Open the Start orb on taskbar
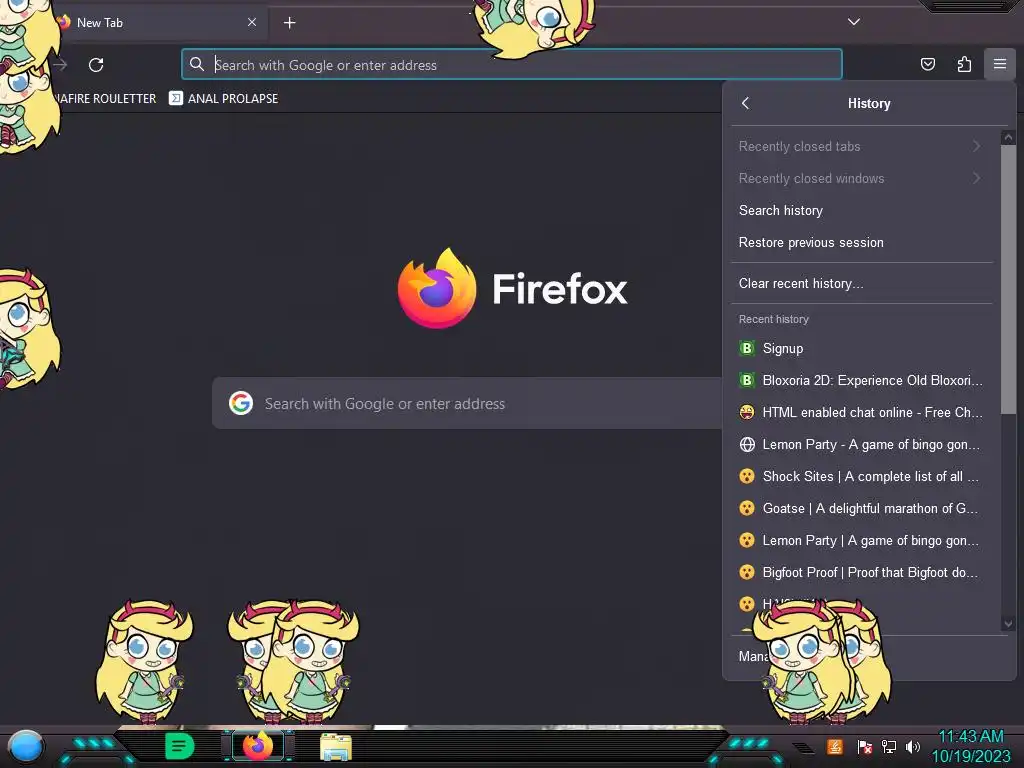The height and width of the screenshot is (768, 1024). tap(25, 746)
